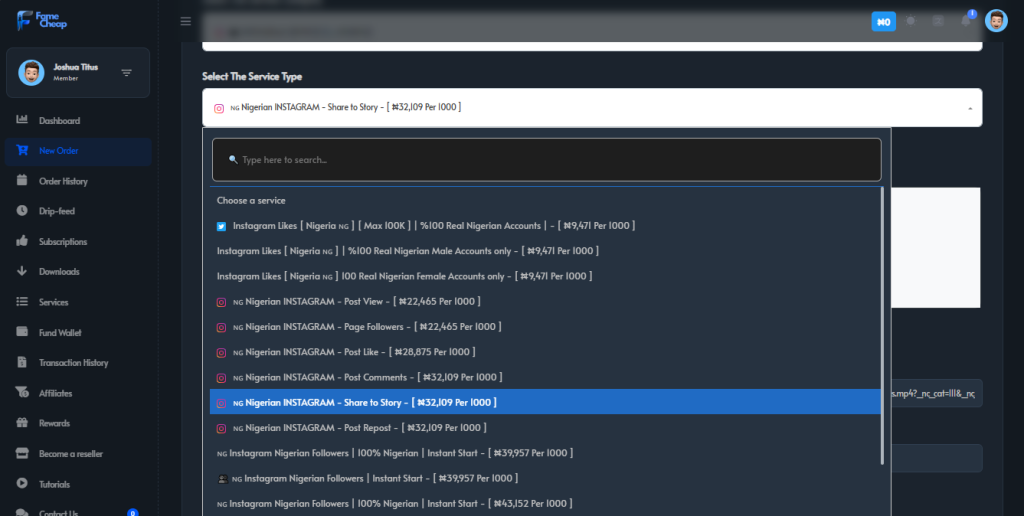Toggle the hamburger sidebar menu icon
The image size is (1024, 516).
coord(185,22)
